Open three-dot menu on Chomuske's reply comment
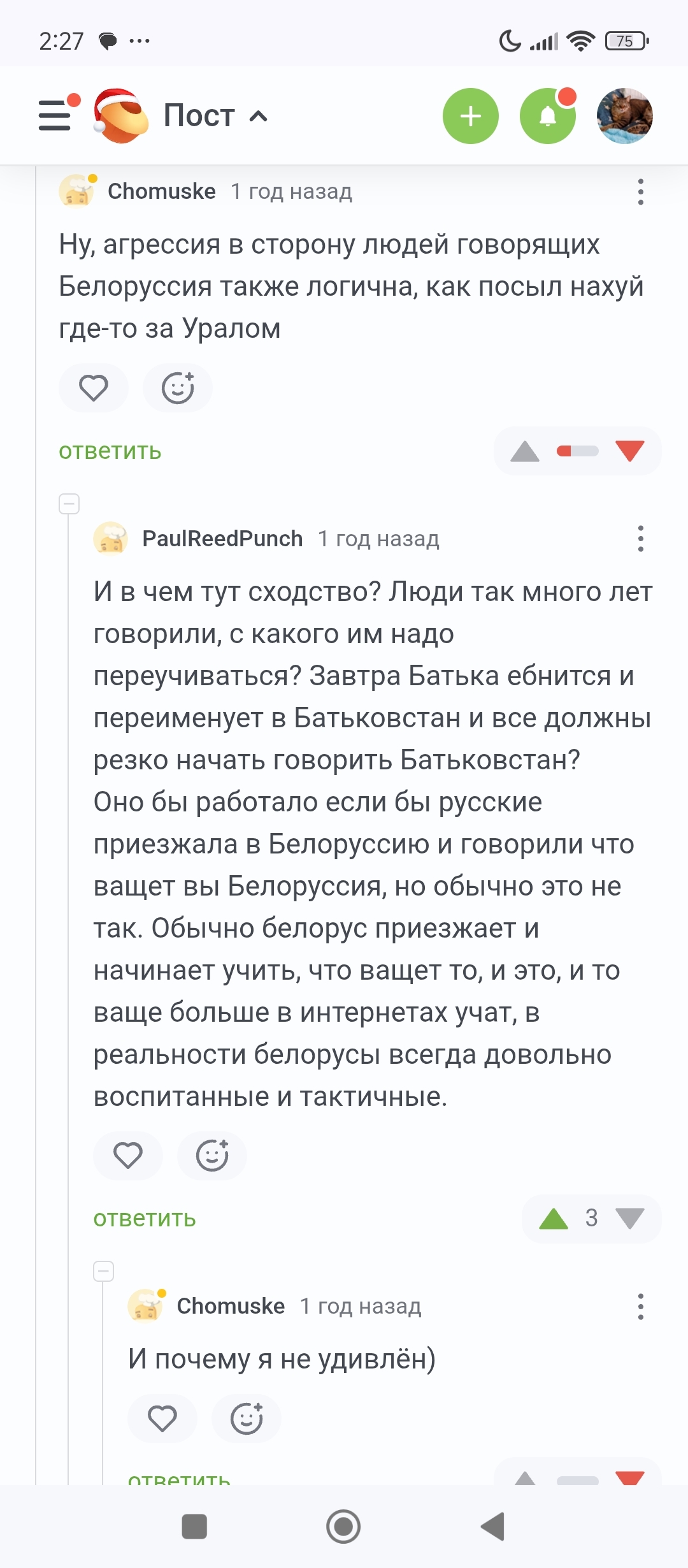The height and width of the screenshot is (1568, 688). coord(640,1306)
